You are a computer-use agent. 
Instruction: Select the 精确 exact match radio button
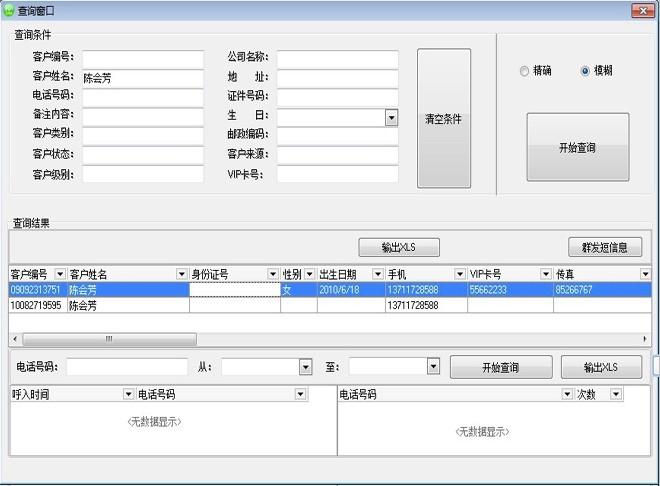pos(524,71)
